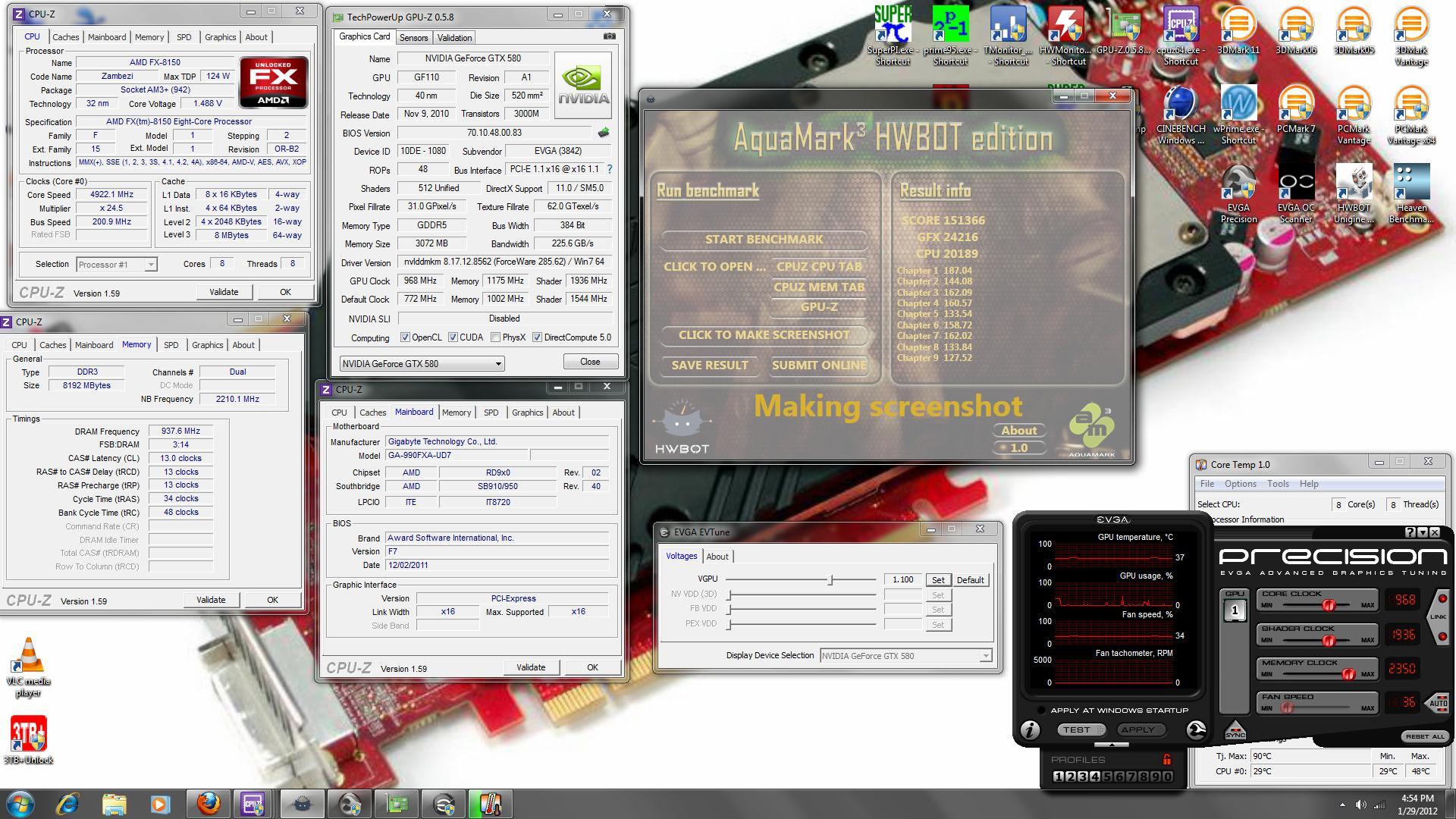Toggle Apply at Windows Startup in Precision
The height and width of the screenshot is (819, 1456).
pyautogui.click(x=1041, y=711)
